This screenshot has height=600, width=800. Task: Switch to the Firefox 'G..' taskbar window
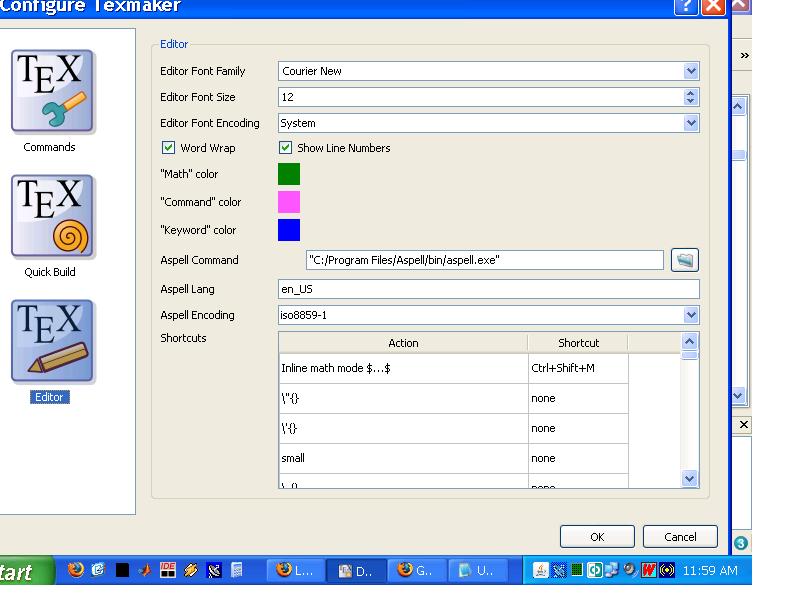click(416, 570)
